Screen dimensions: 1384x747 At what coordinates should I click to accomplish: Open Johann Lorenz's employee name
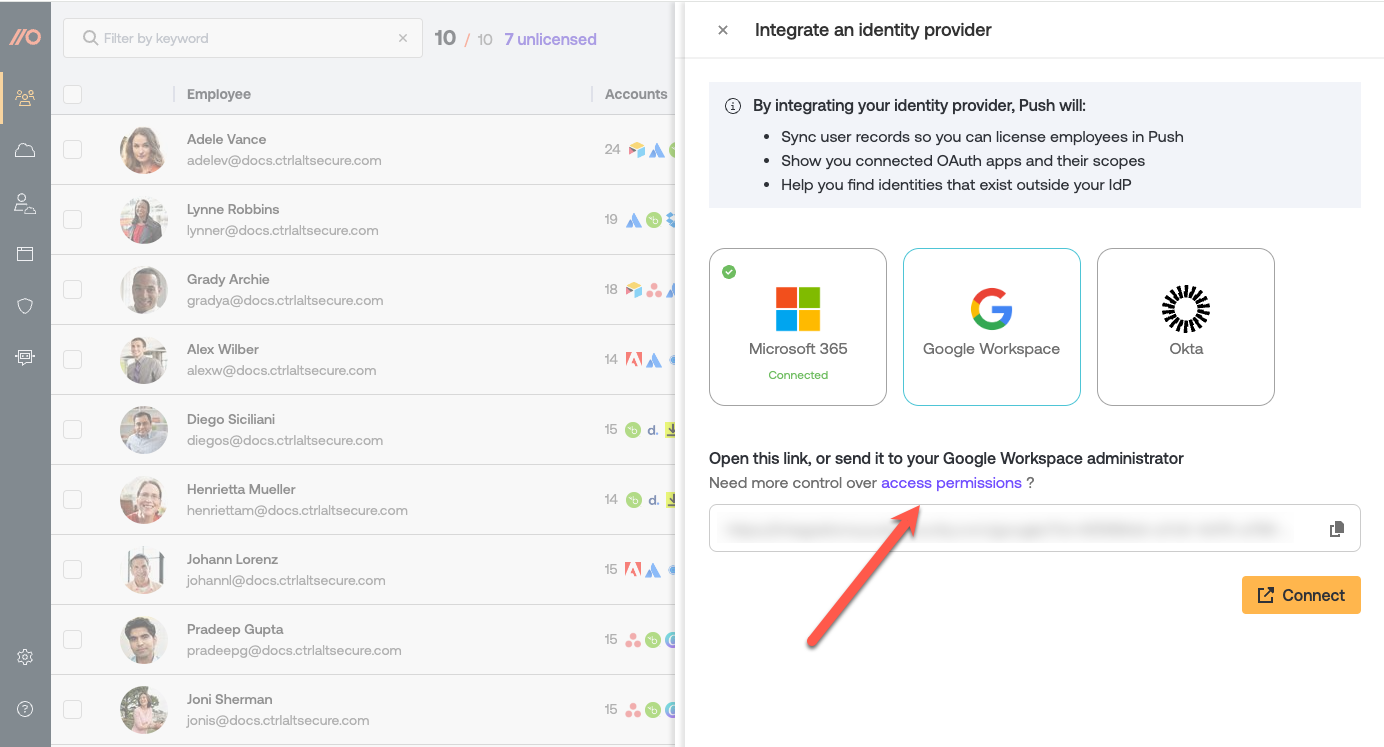pos(232,559)
